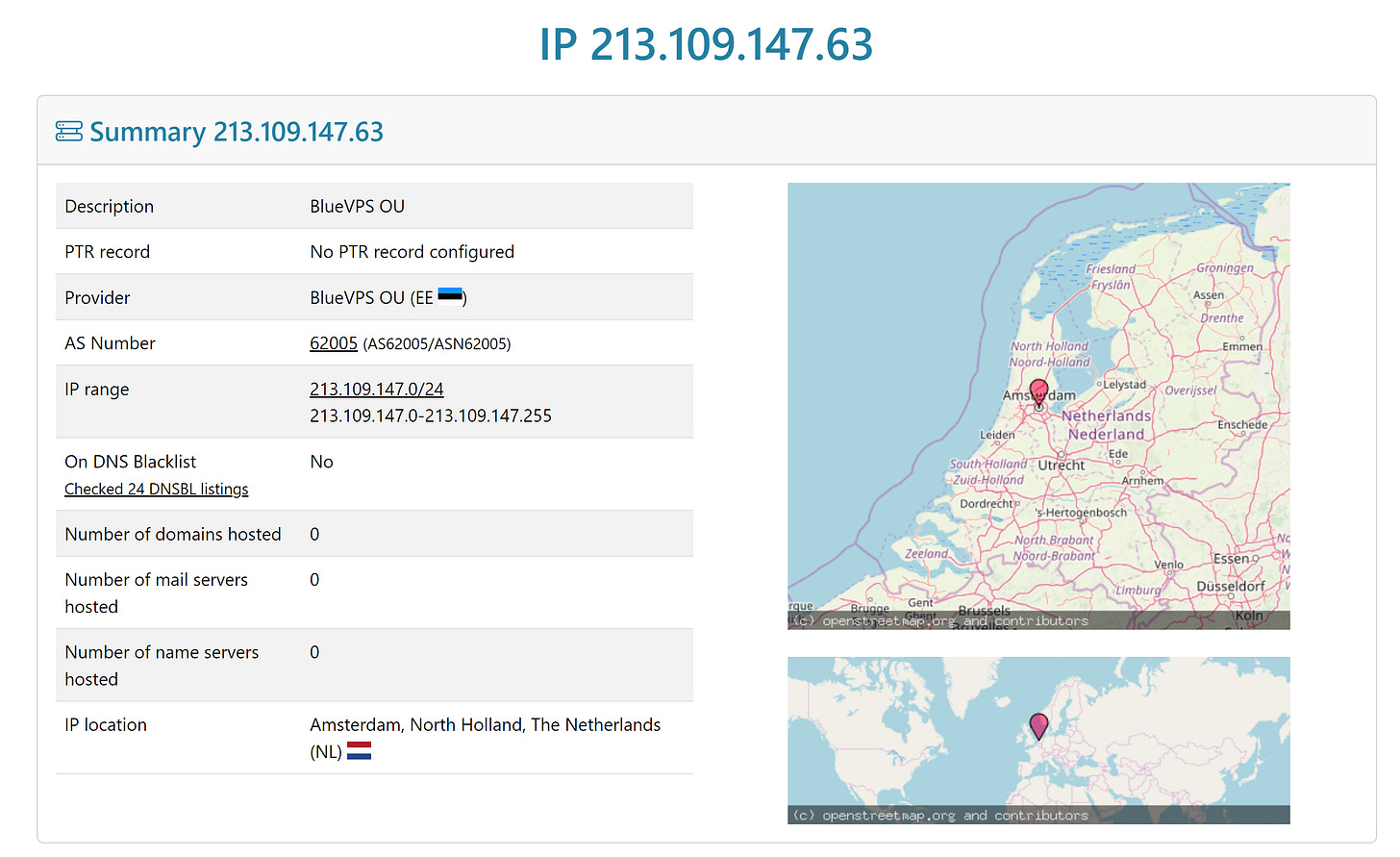1400x857 pixels.
Task: Open IP range 213.109.147.0/24 link
Action: 377,390
